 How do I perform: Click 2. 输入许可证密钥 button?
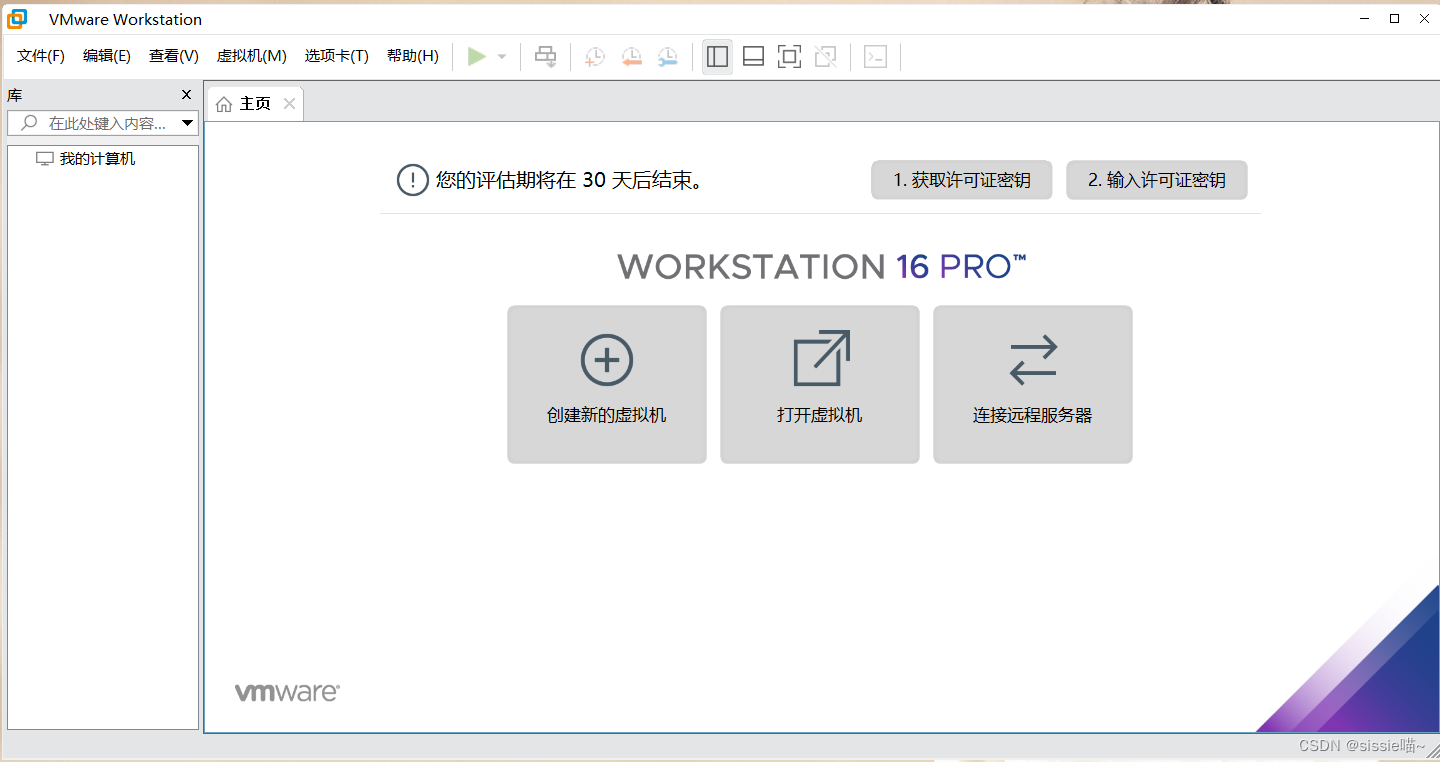tap(1157, 180)
